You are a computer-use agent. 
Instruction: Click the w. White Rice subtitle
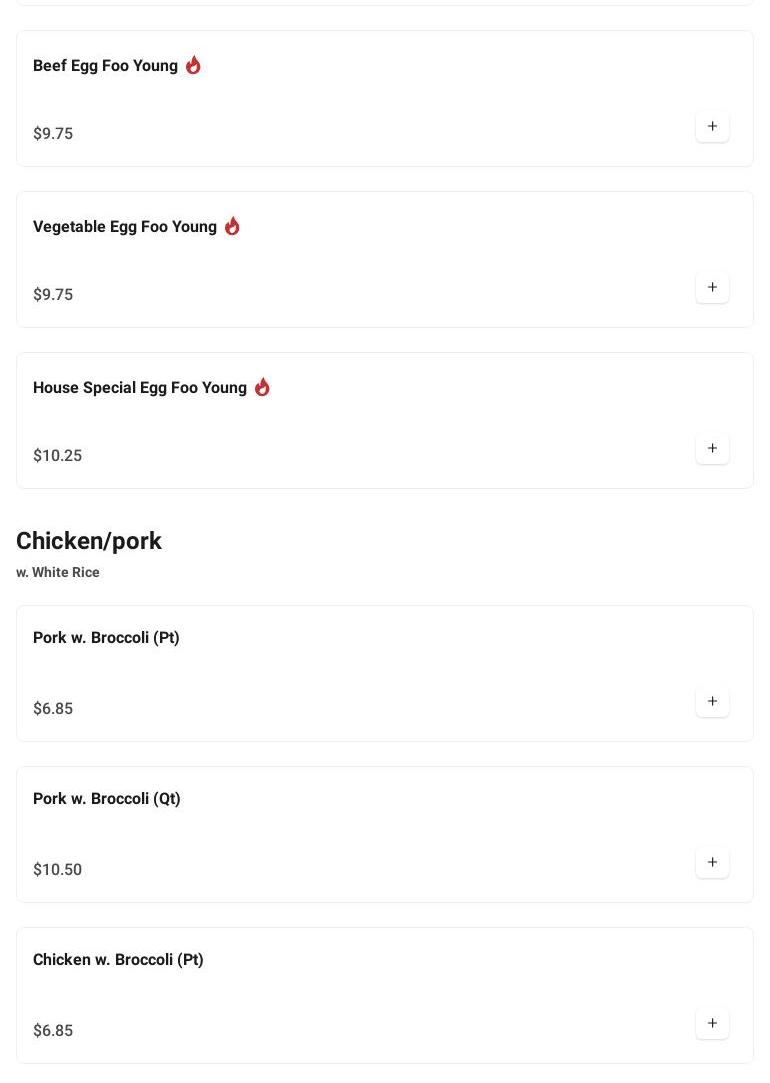[58, 573]
